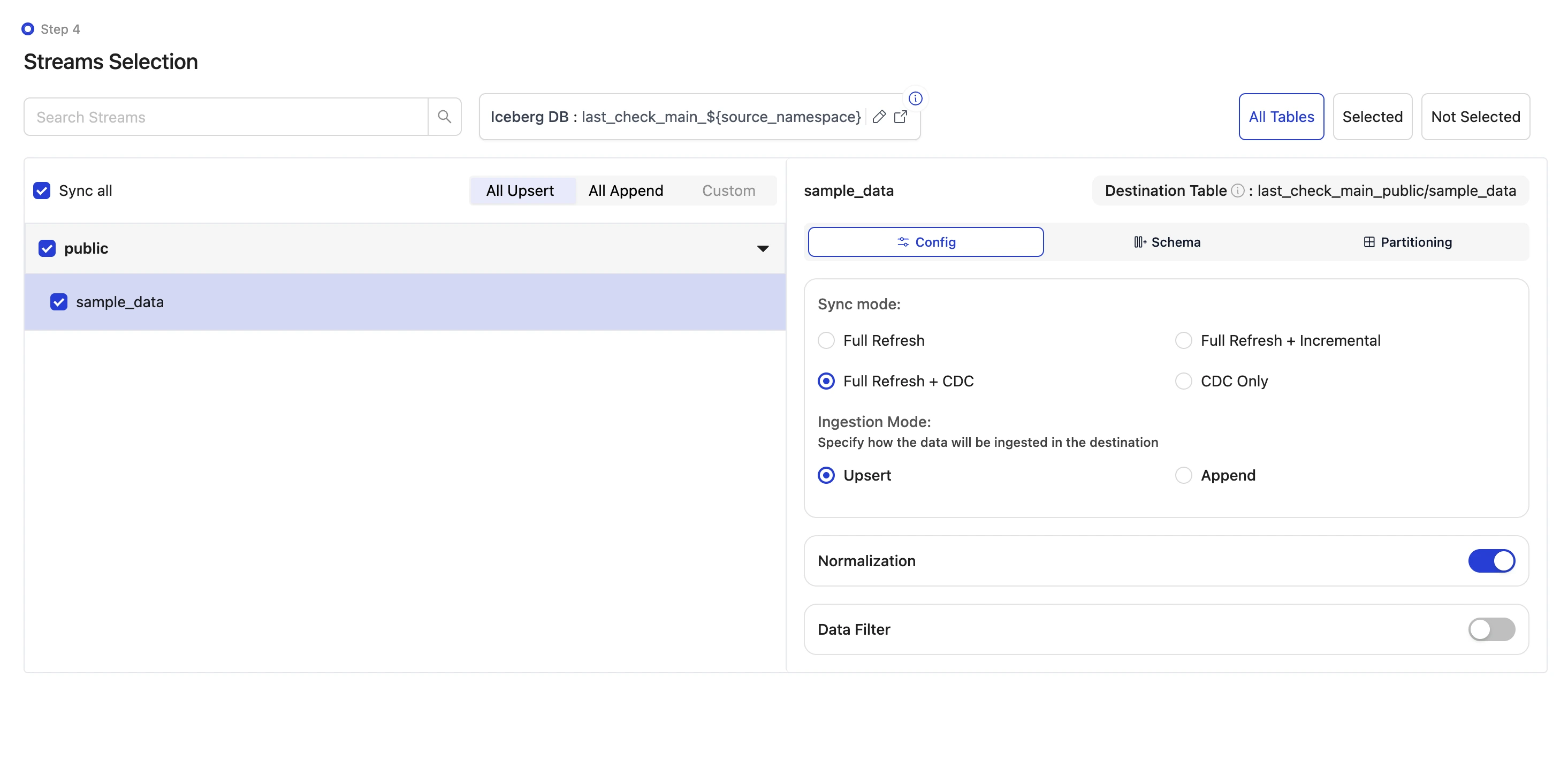1568x776 pixels.
Task: Select Append ingestion mode
Action: coord(1183,475)
